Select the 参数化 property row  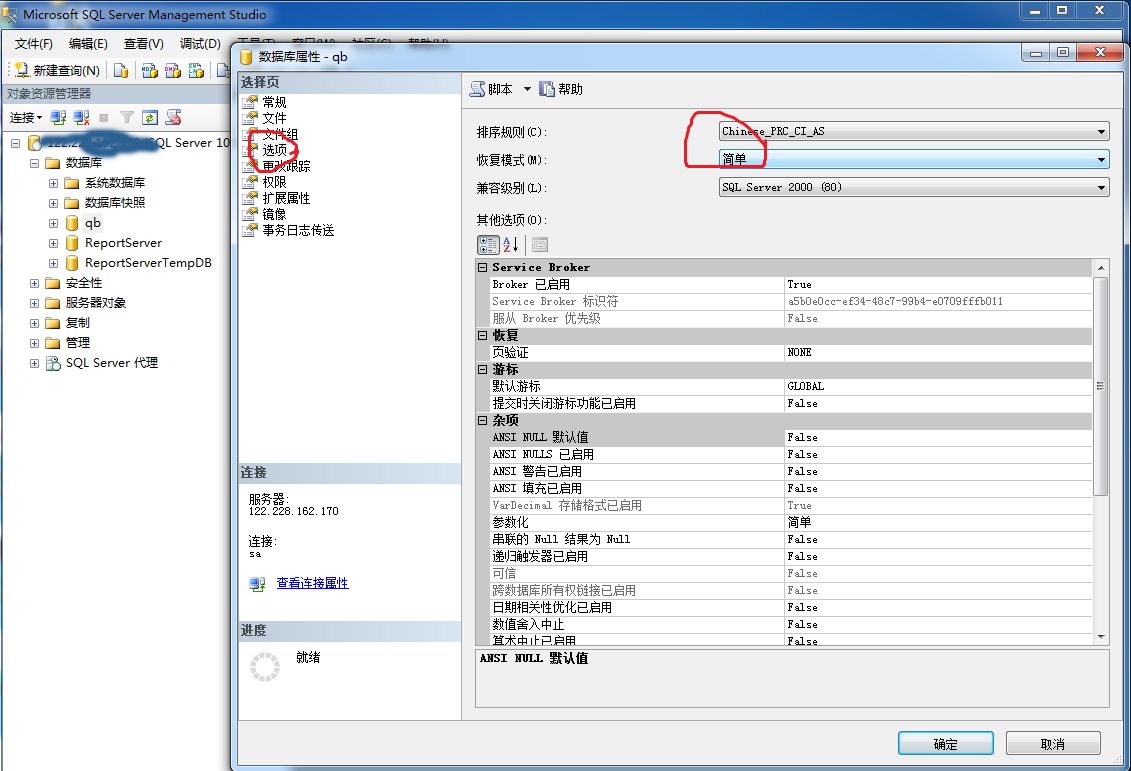pyautogui.click(x=791, y=522)
